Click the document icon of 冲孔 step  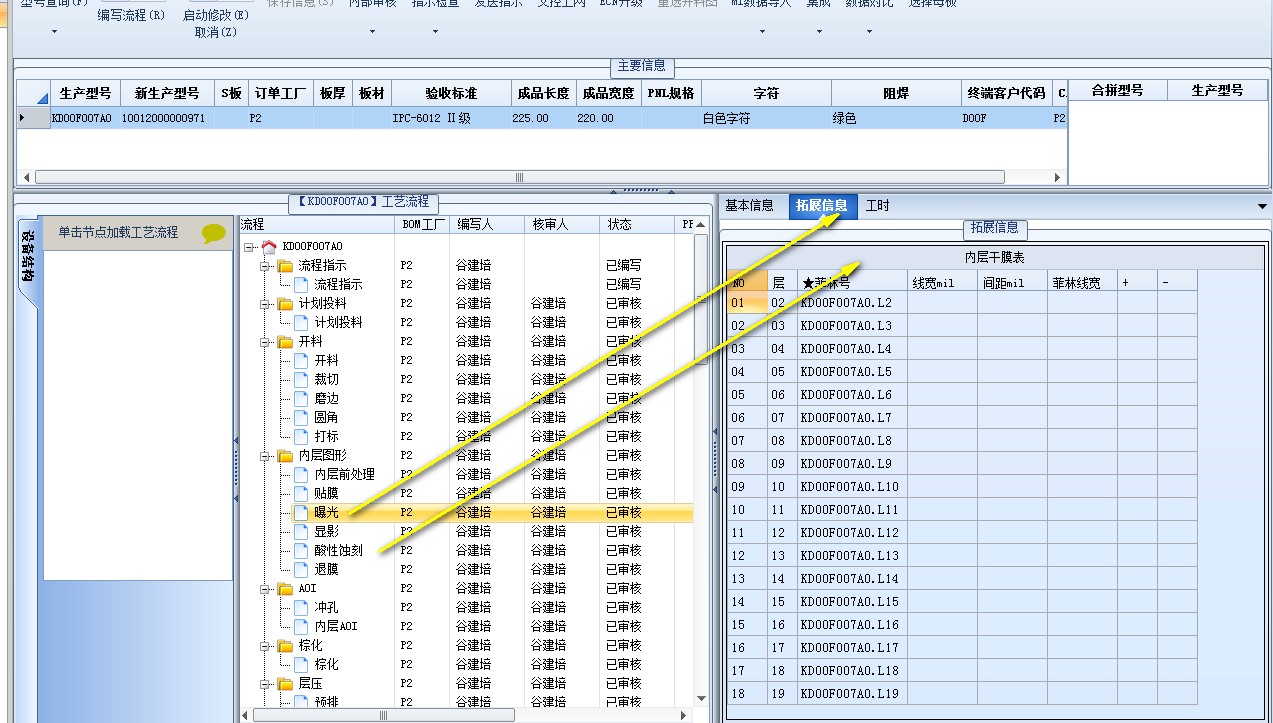click(301, 607)
